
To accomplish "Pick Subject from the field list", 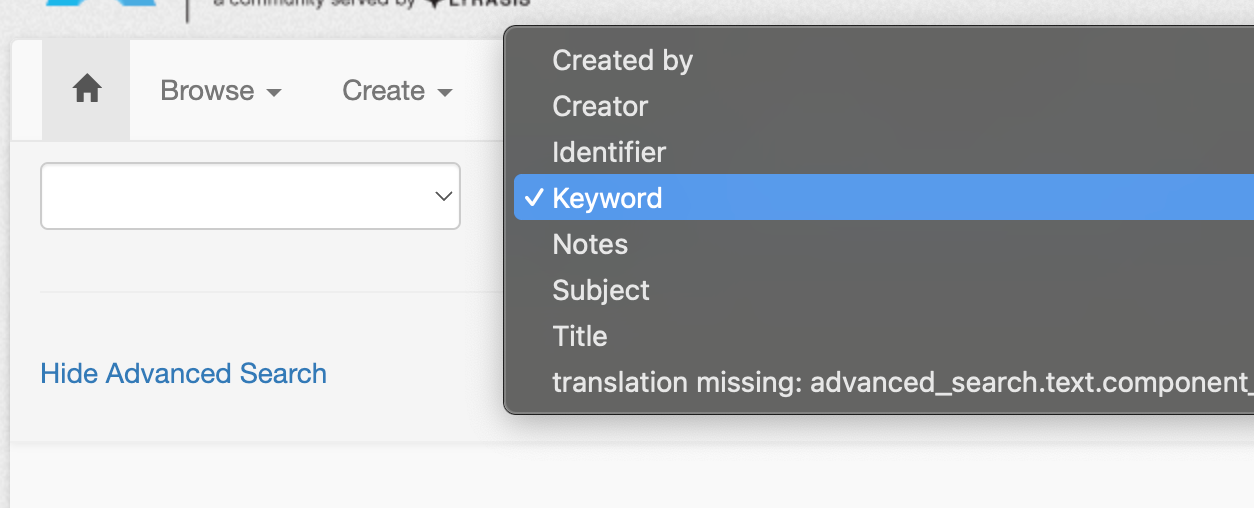I will [884, 290].
